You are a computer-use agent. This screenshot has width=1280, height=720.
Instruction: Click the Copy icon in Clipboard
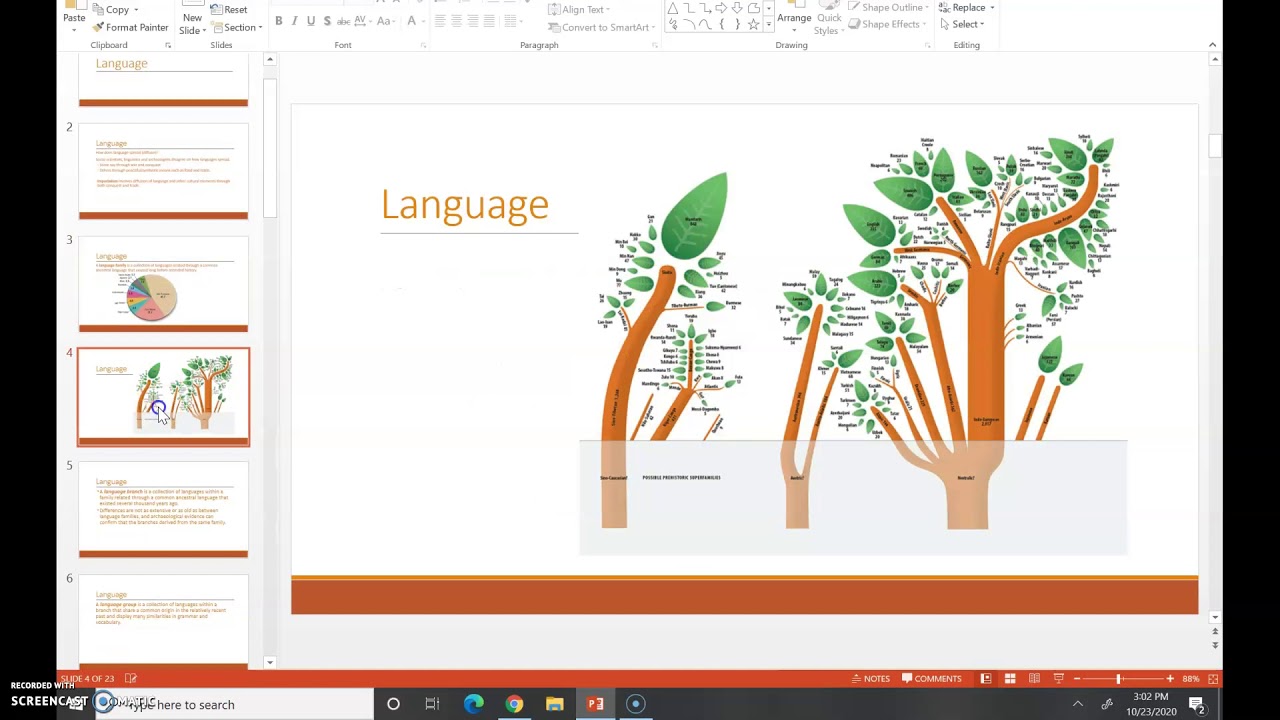[x=98, y=10]
